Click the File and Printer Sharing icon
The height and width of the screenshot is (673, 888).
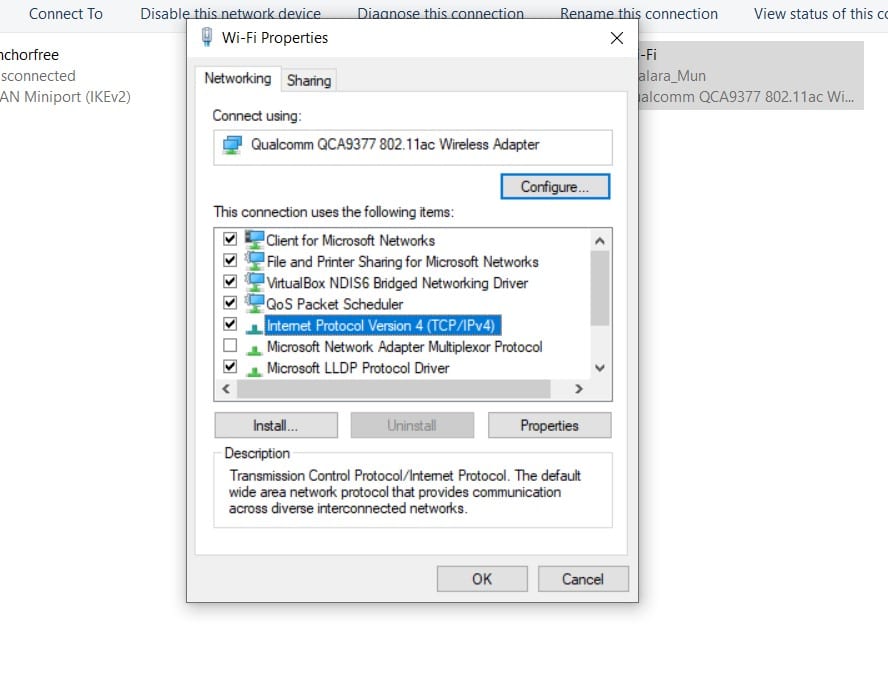click(254, 261)
